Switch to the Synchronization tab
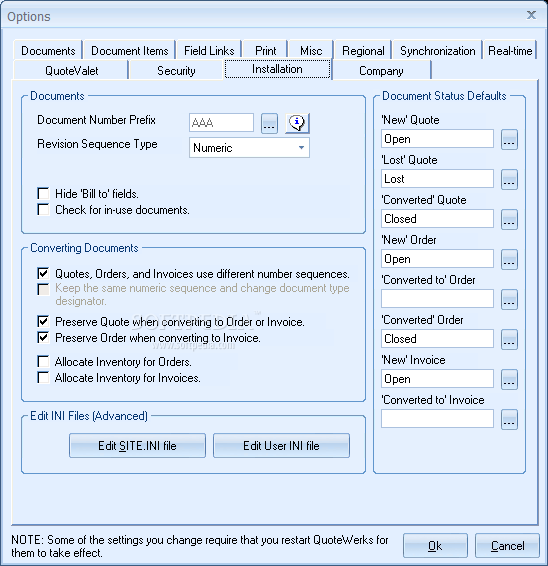This screenshot has height=566, width=548. (x=438, y=51)
